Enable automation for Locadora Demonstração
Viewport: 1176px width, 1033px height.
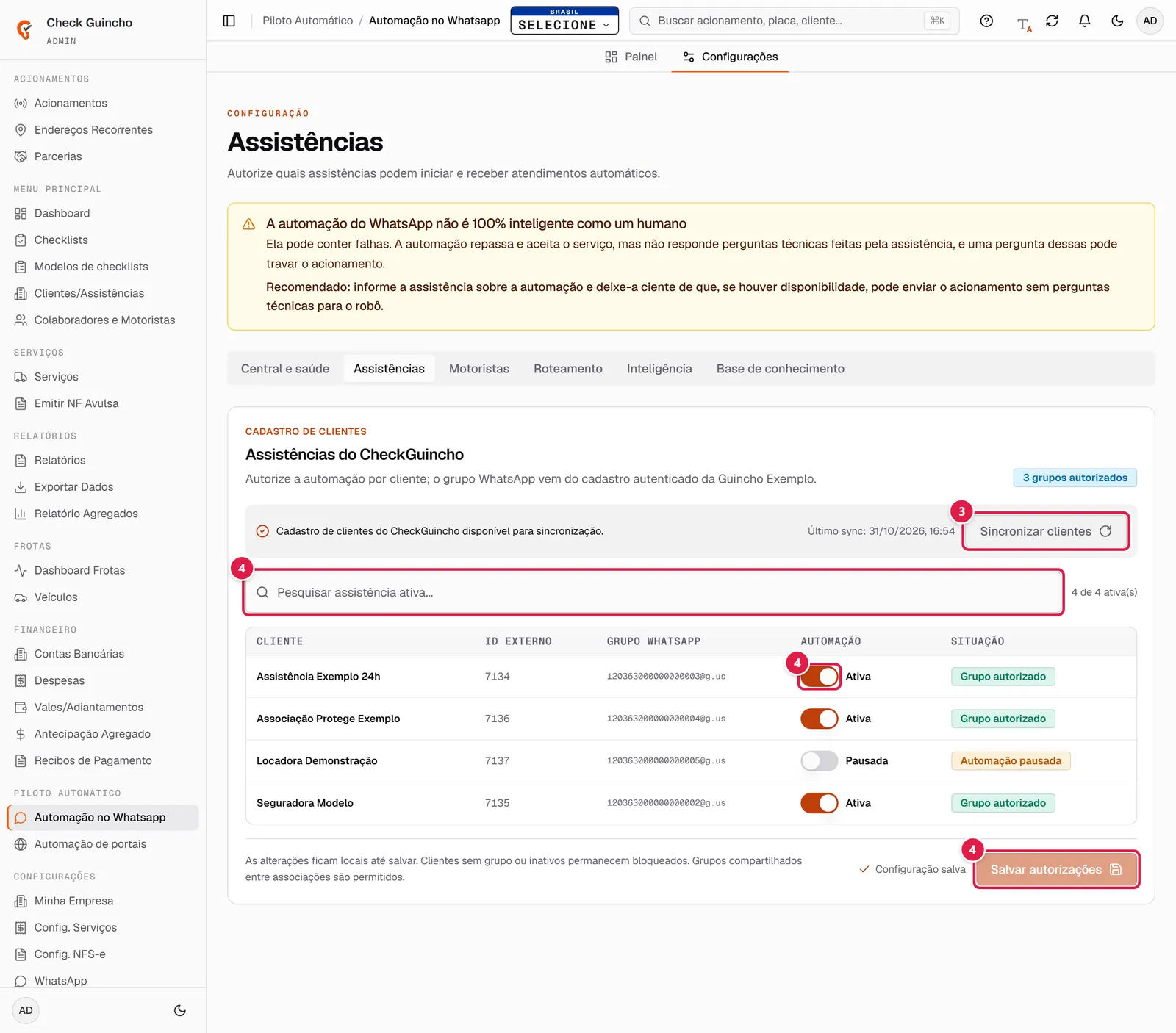click(819, 760)
